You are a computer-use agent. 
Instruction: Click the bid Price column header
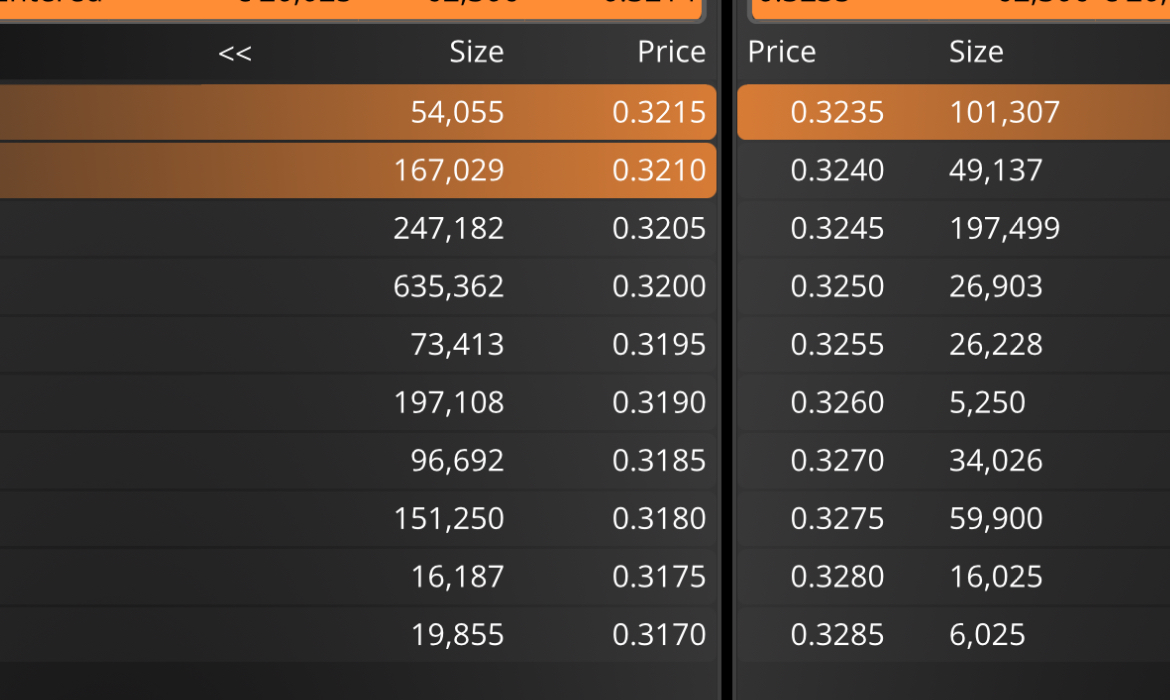coord(671,52)
